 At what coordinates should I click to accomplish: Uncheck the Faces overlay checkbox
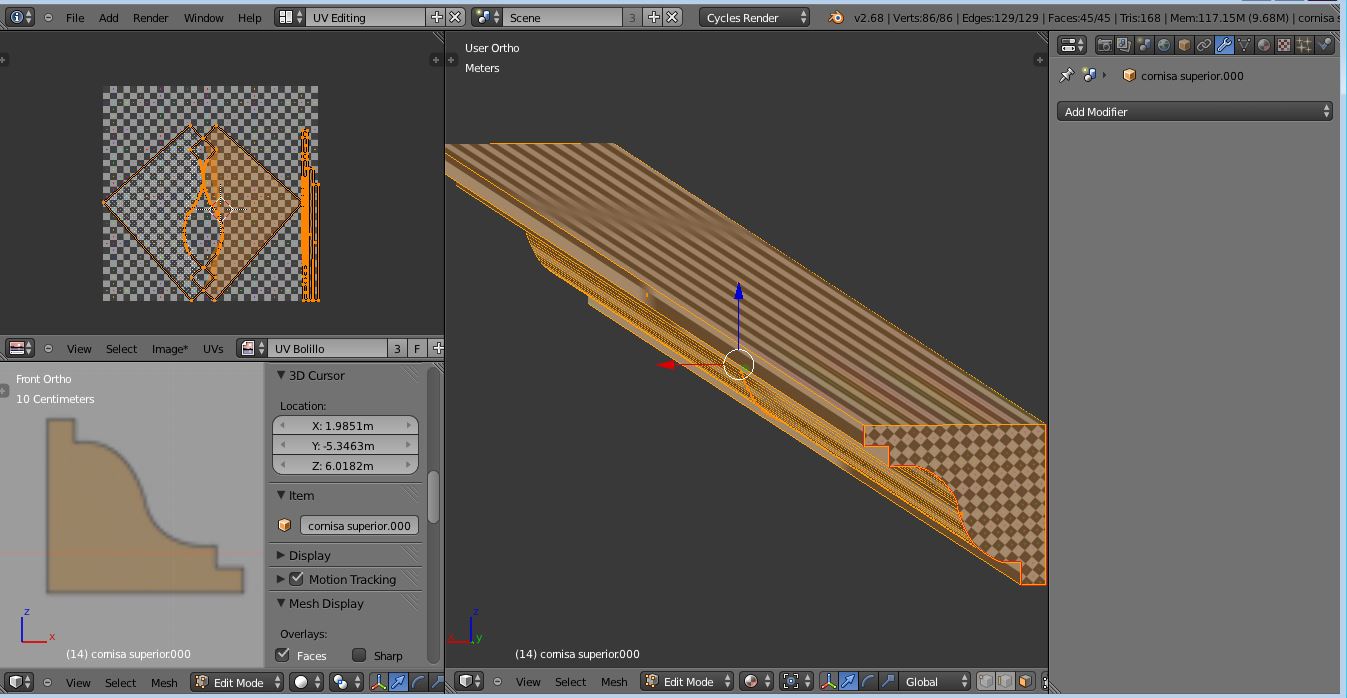(x=283, y=655)
